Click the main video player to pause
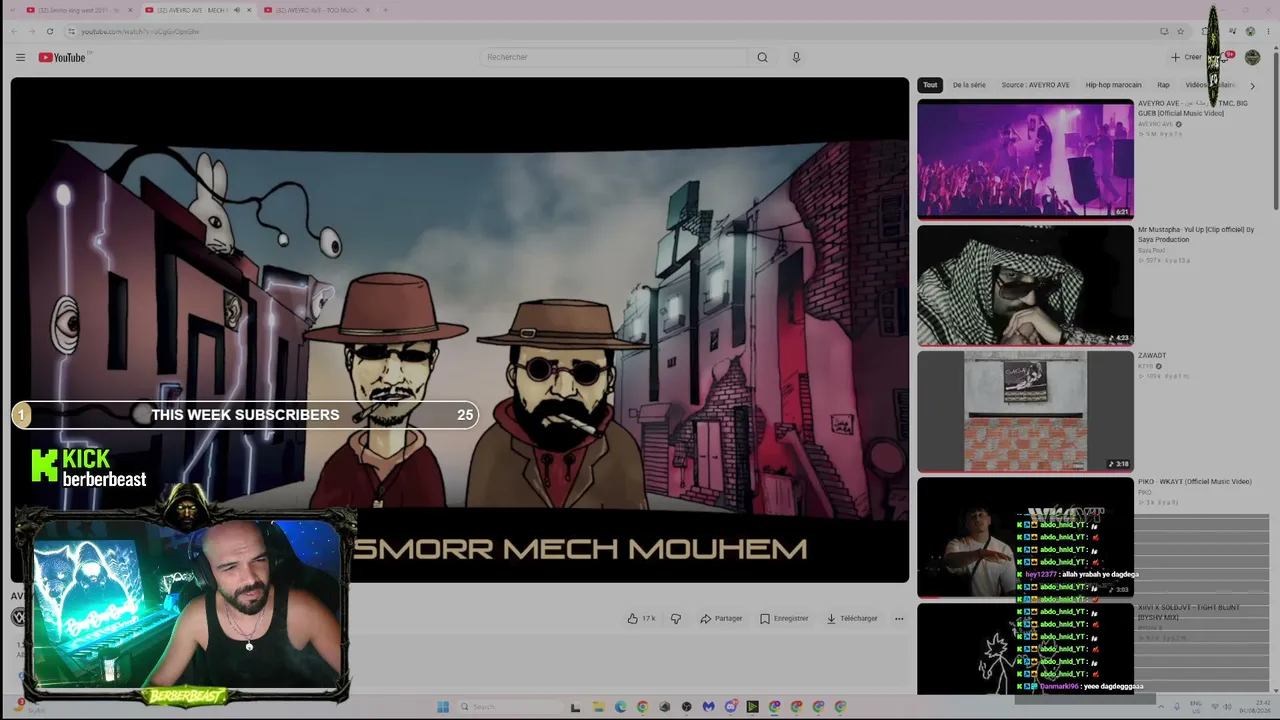The width and height of the screenshot is (1280, 720). pos(460,330)
